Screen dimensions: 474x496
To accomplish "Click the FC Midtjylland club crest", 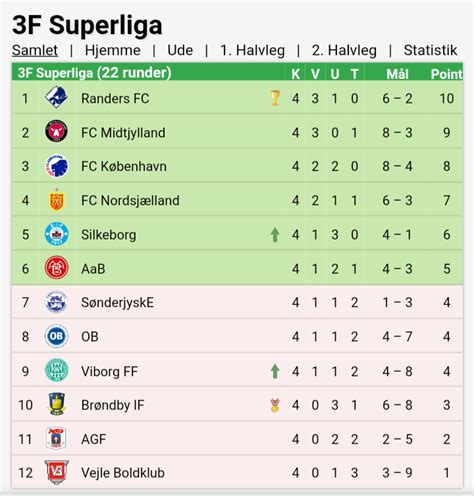I will [56, 131].
